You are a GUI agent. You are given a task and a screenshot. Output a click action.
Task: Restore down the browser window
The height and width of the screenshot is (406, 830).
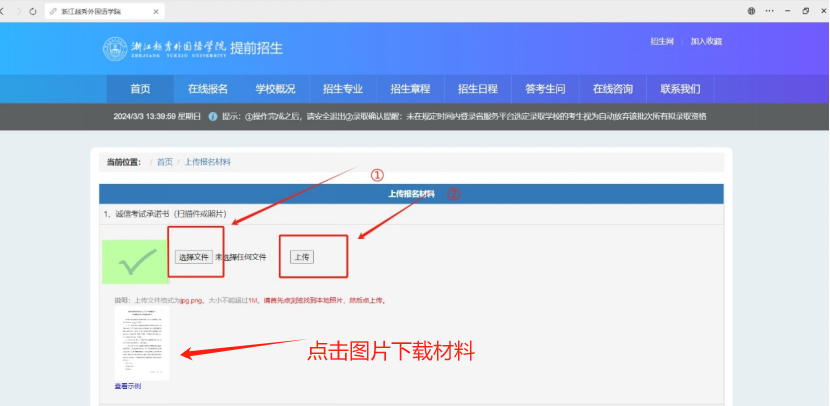[x=805, y=11]
